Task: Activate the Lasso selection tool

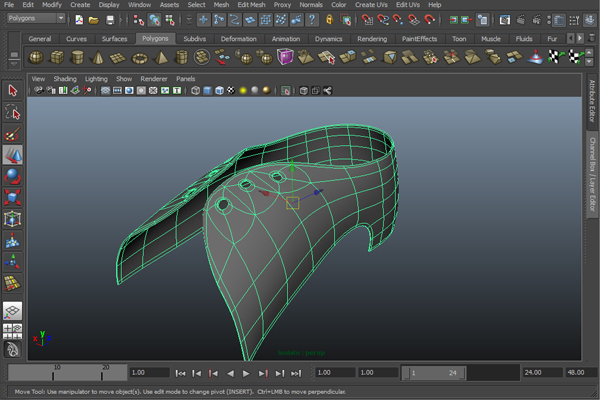Action: (13, 112)
